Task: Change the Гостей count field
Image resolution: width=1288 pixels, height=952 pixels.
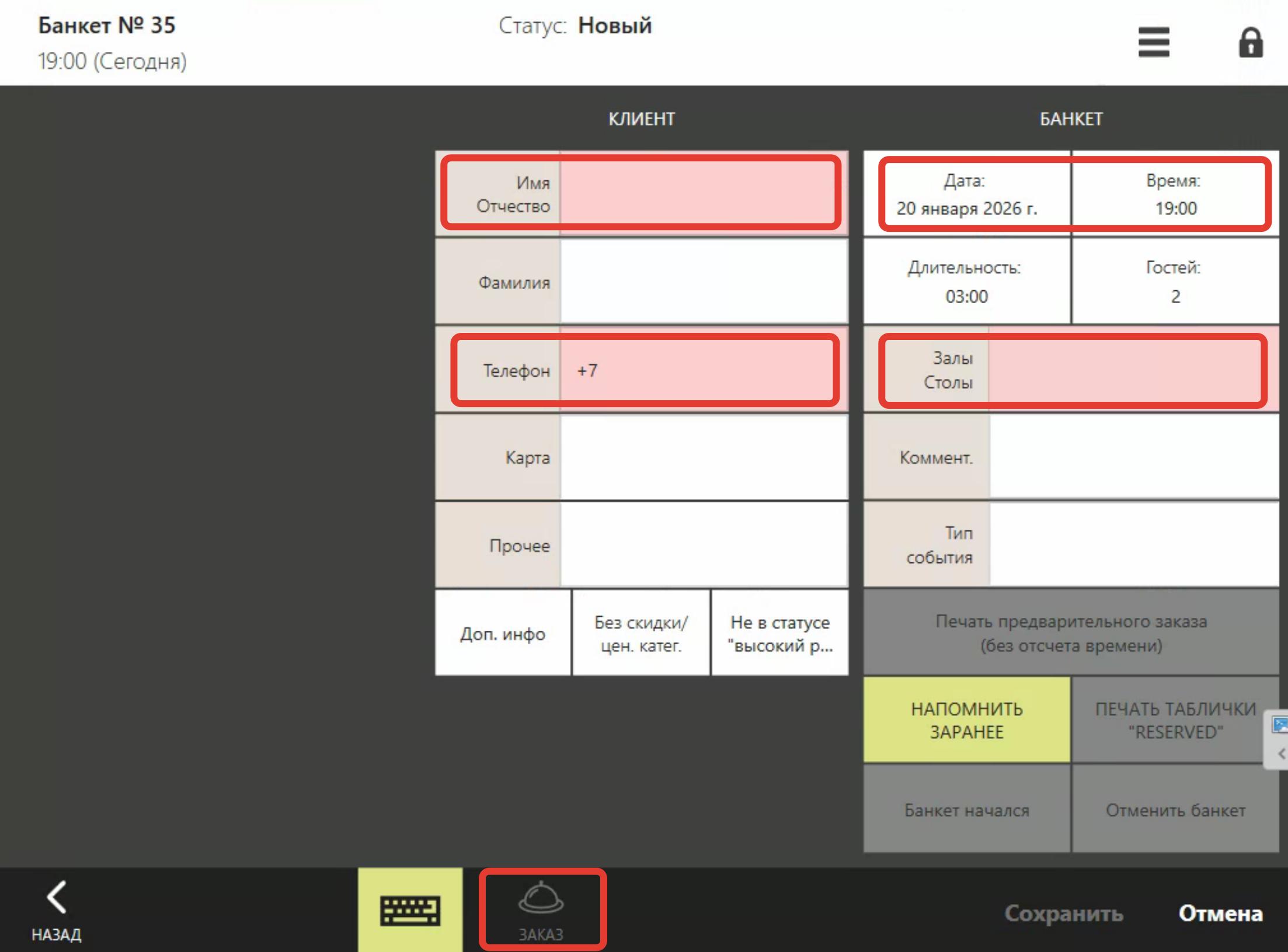Action: pyautogui.click(x=1175, y=282)
